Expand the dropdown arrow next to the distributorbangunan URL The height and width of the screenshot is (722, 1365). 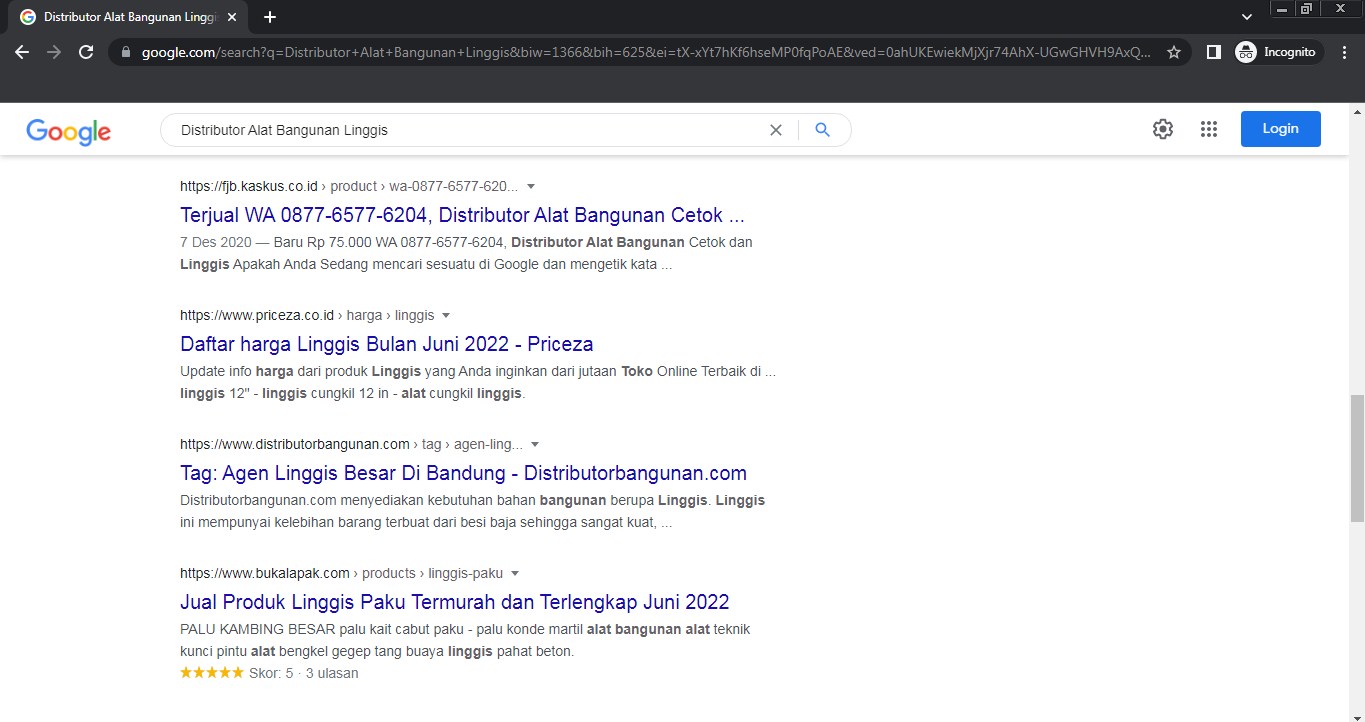(x=535, y=445)
